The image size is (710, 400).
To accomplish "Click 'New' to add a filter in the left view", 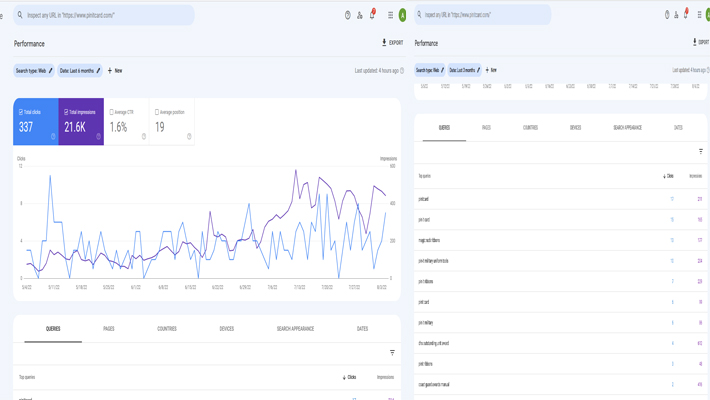I will [x=118, y=71].
